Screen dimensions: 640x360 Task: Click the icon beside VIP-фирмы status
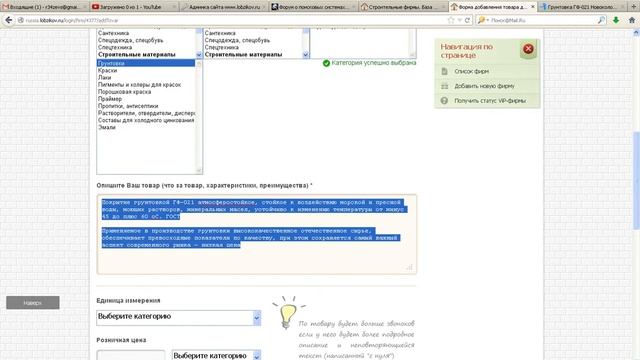[x=444, y=100]
